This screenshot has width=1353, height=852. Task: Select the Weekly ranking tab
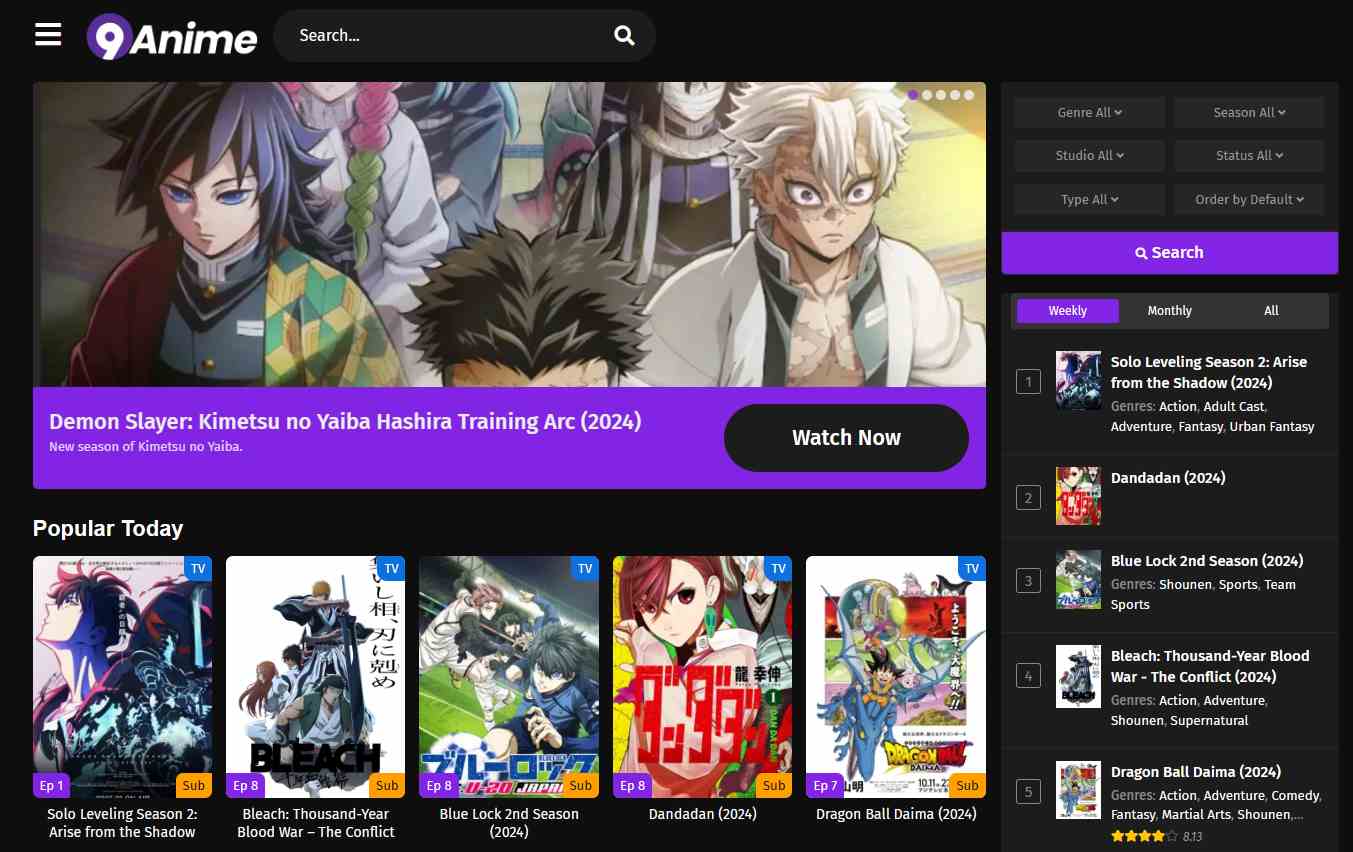[x=1067, y=310]
